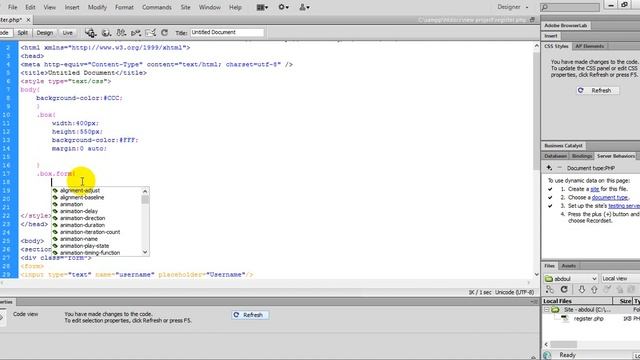Viewport: 640px width, 360px height.
Task: Click W3C validation icon
Action: pos(136,33)
